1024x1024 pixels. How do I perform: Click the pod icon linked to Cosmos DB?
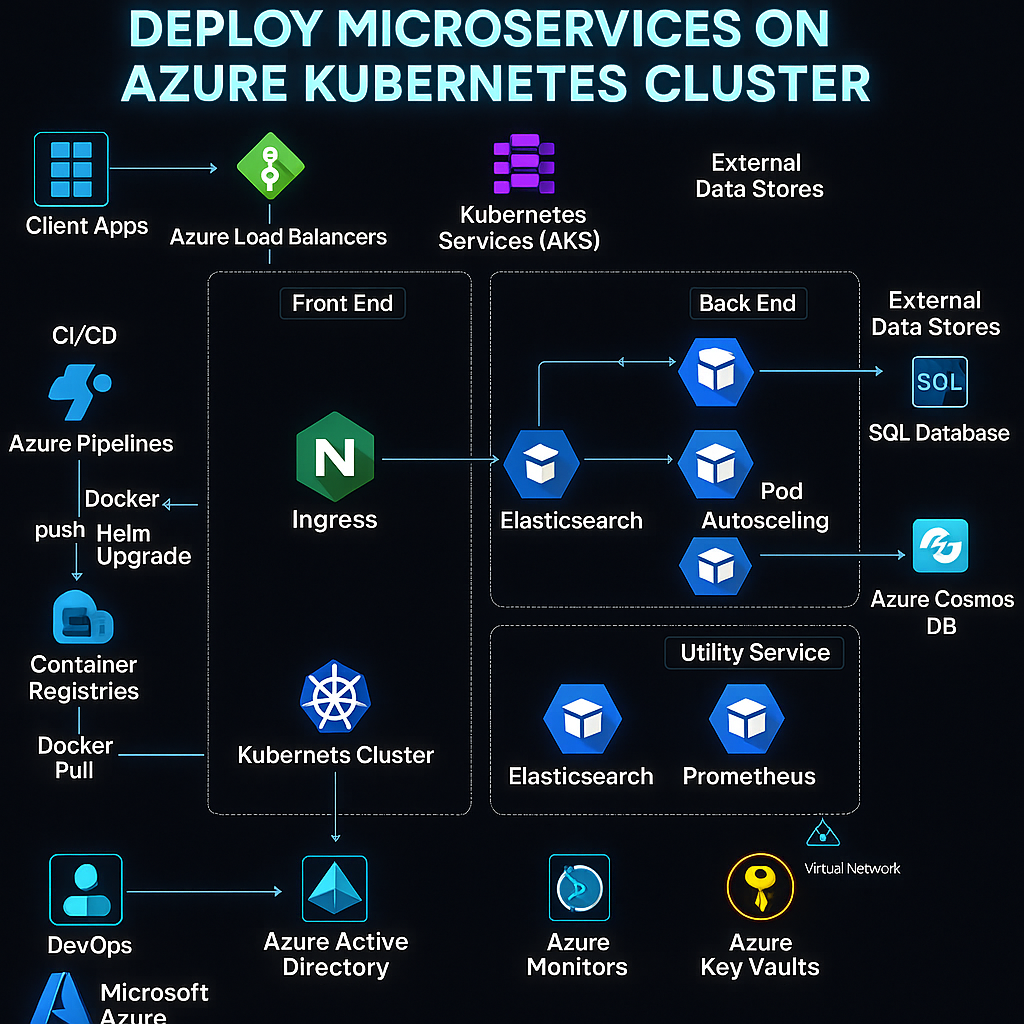pyautogui.click(x=716, y=566)
